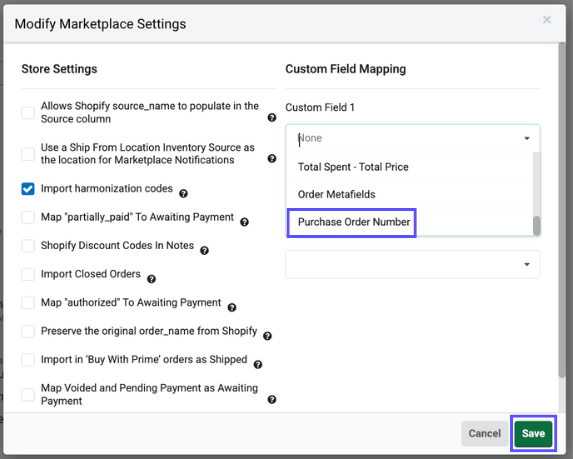573x459 pixels.
Task: Open the second custom field dropdown
Action: (413, 264)
